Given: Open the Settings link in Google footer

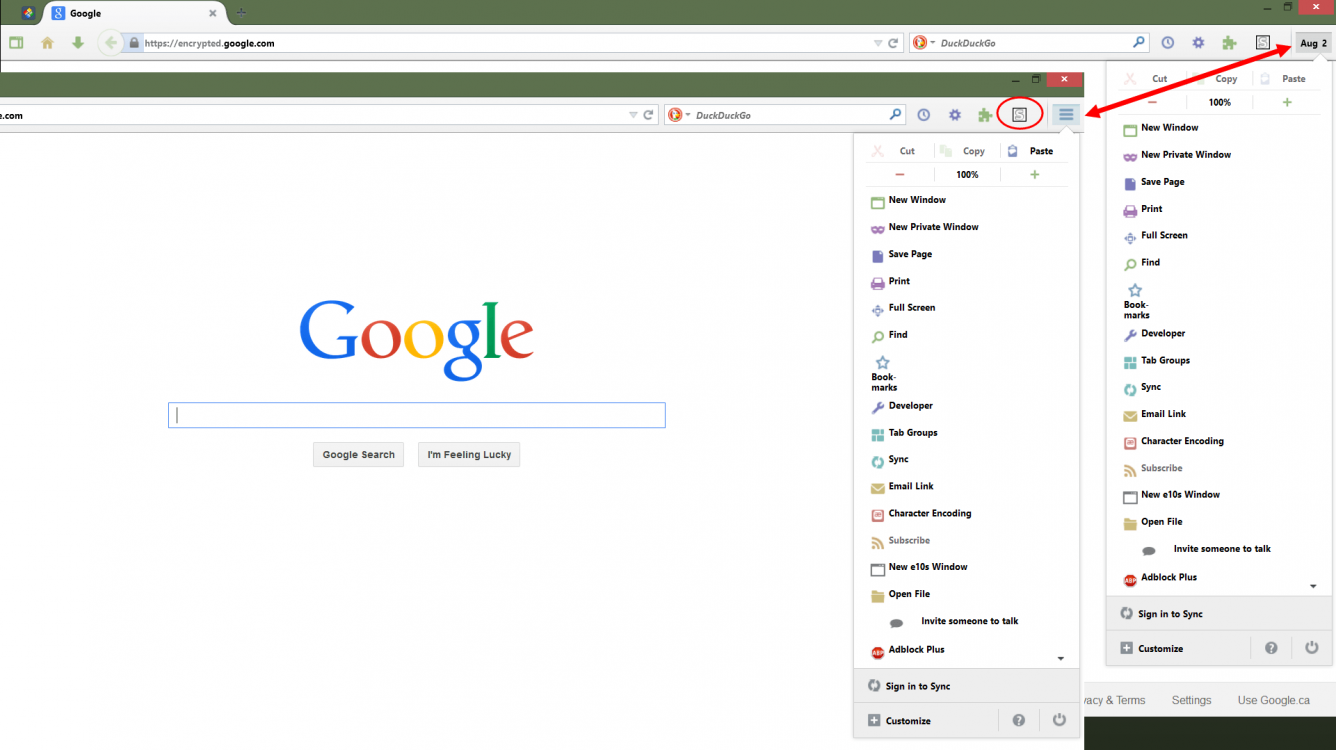Looking at the screenshot, I should tap(1191, 700).
